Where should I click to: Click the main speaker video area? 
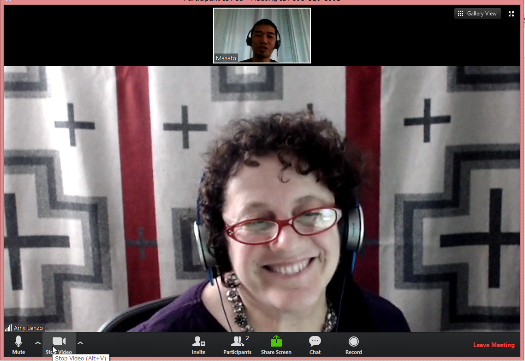pyautogui.click(x=262, y=199)
